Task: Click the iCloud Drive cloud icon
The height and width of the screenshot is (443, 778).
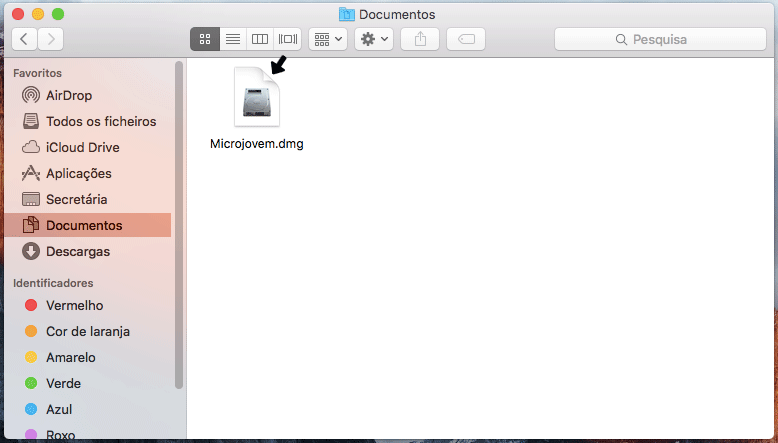Action: coord(31,147)
